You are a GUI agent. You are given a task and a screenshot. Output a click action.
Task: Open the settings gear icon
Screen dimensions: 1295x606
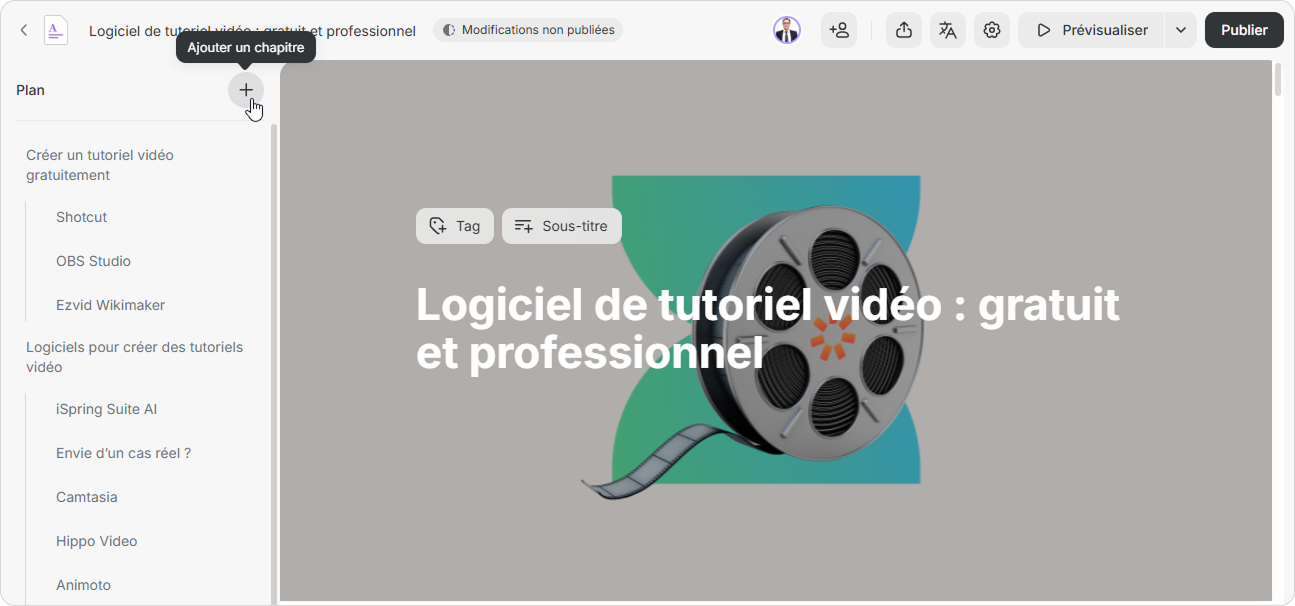click(x=991, y=30)
